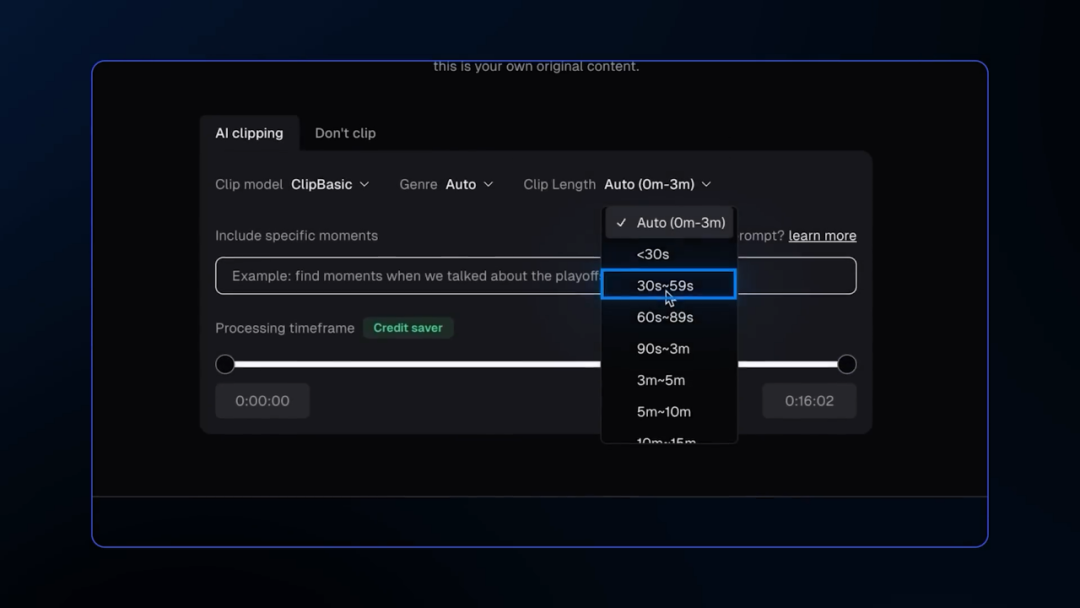The height and width of the screenshot is (608, 1080).
Task: Pick the <30s clip length option
Action: pyautogui.click(x=653, y=254)
